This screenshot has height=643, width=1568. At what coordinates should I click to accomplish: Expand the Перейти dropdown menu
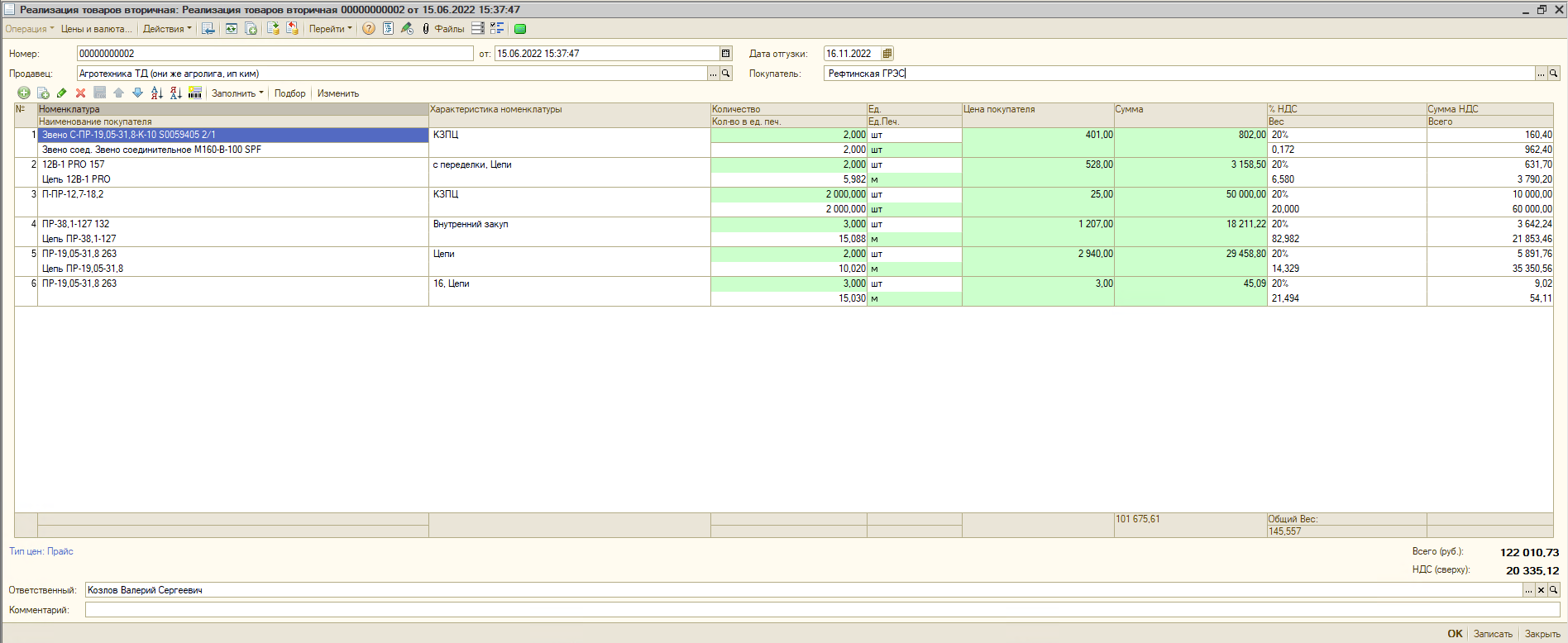pyautogui.click(x=331, y=29)
